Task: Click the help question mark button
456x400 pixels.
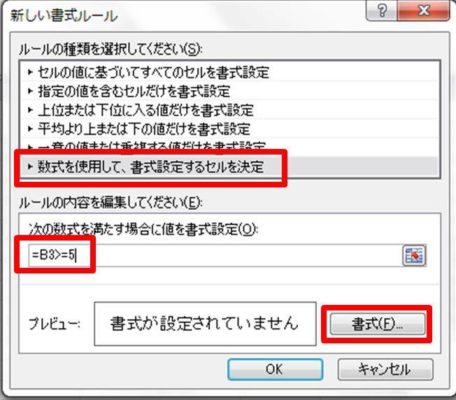Action: [382, 11]
